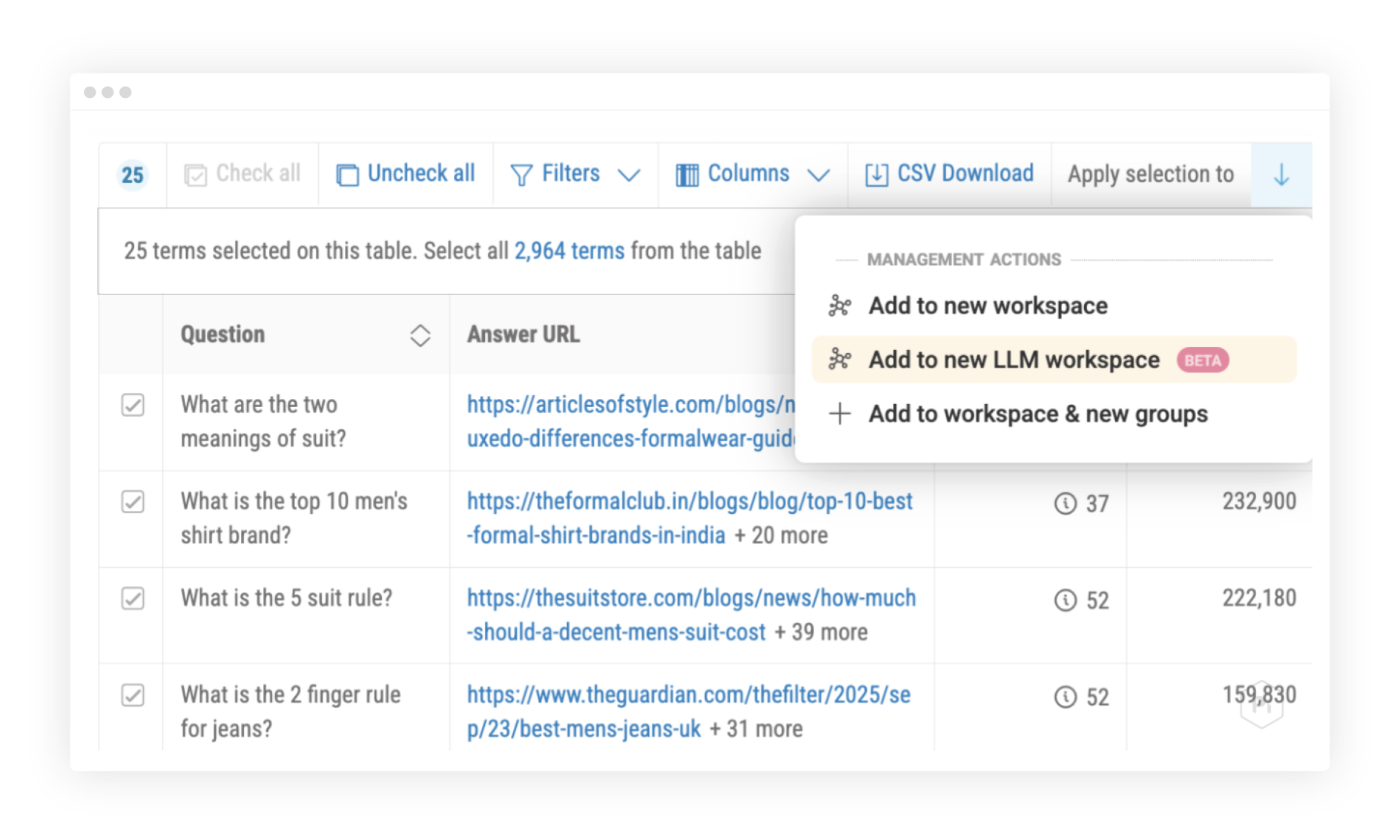Click the CSV Download icon
The image size is (1400, 840).
(x=876, y=175)
